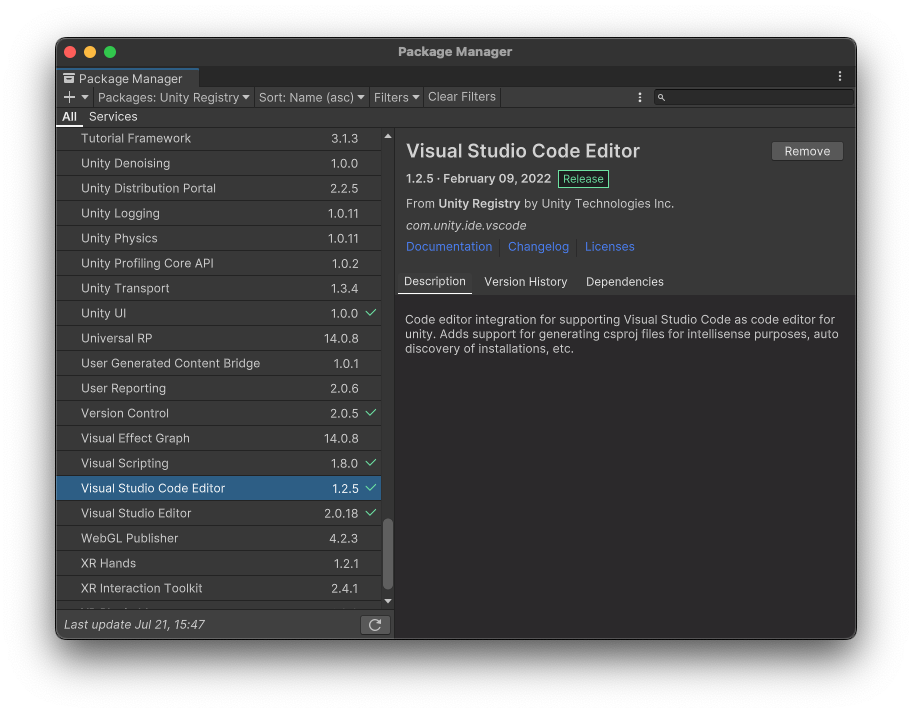Click the package list scrollbar thumb

click(x=388, y=554)
